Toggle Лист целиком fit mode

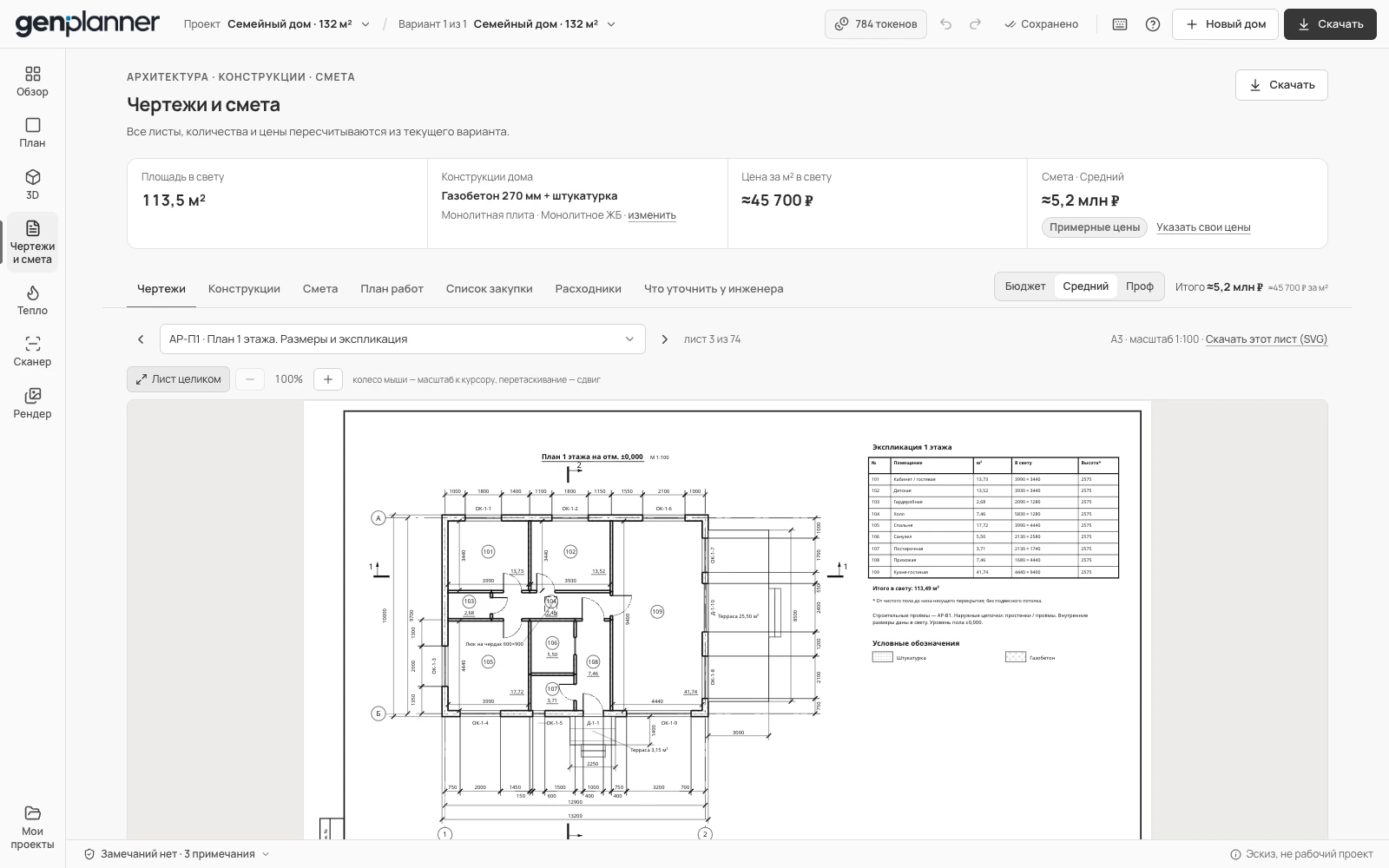coord(178,379)
